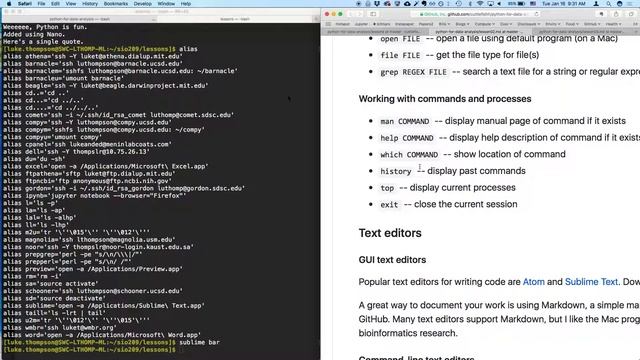Open the Window menu

tap(166, 4)
